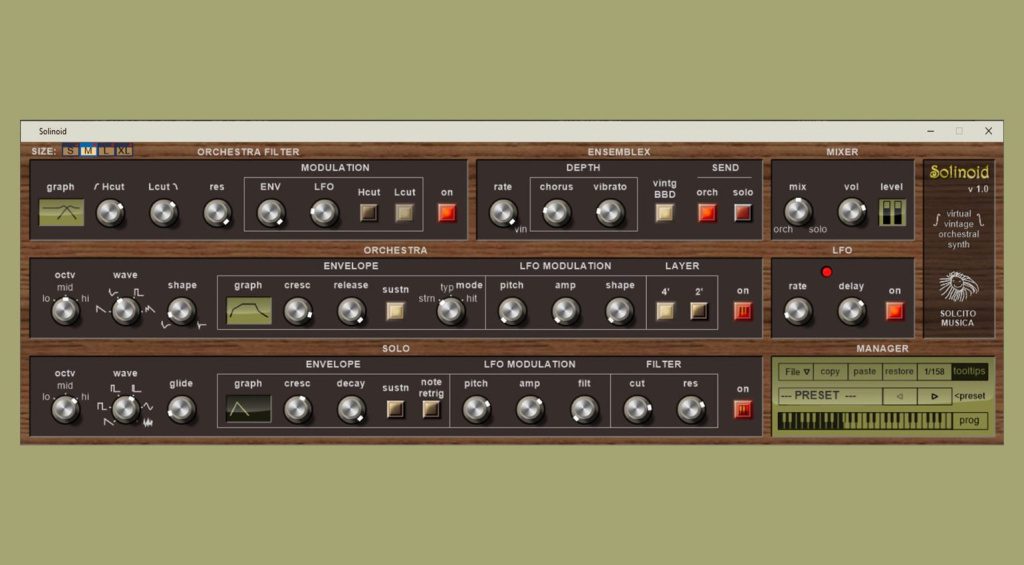Screen dimensions: 1024x565
Task: Select size S option
Action: coord(70,151)
